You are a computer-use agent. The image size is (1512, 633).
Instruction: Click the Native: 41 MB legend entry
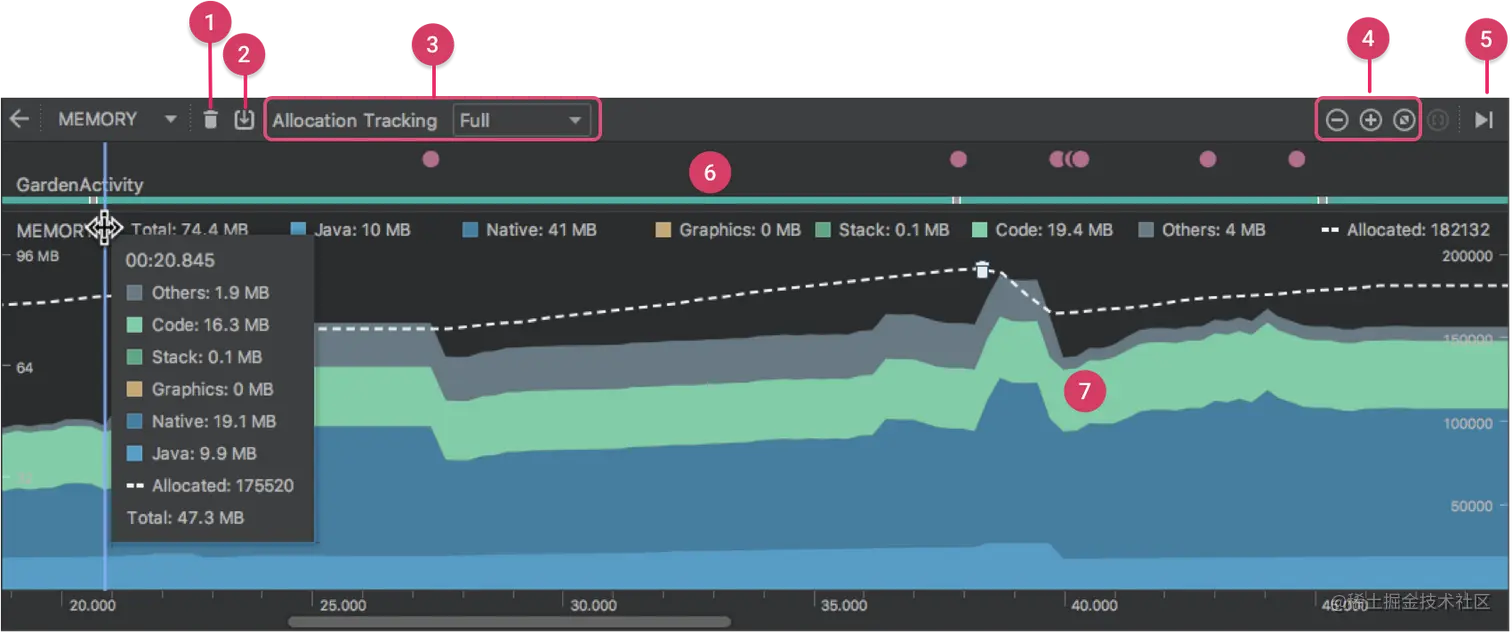(529, 230)
